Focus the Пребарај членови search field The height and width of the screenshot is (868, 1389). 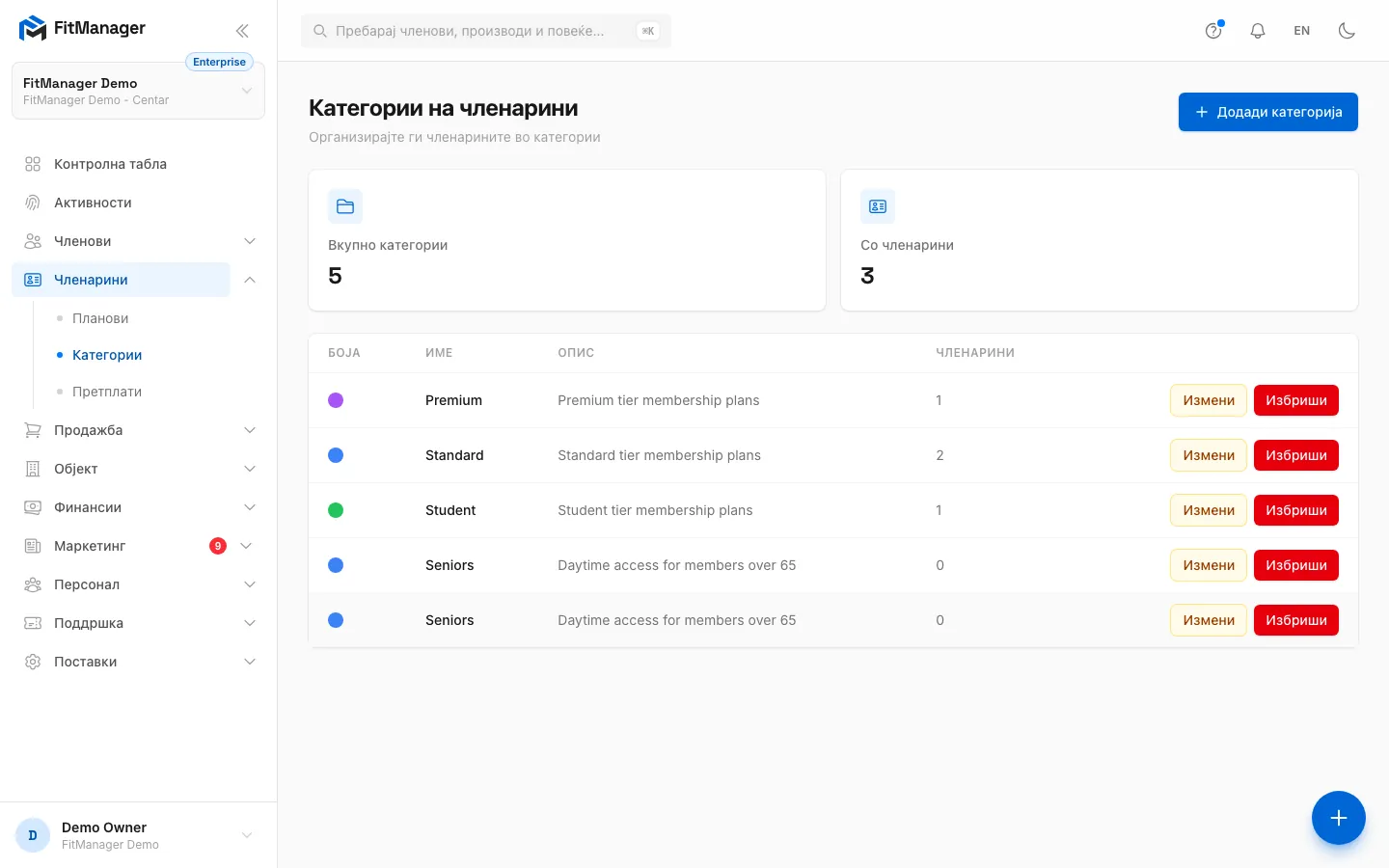486,31
